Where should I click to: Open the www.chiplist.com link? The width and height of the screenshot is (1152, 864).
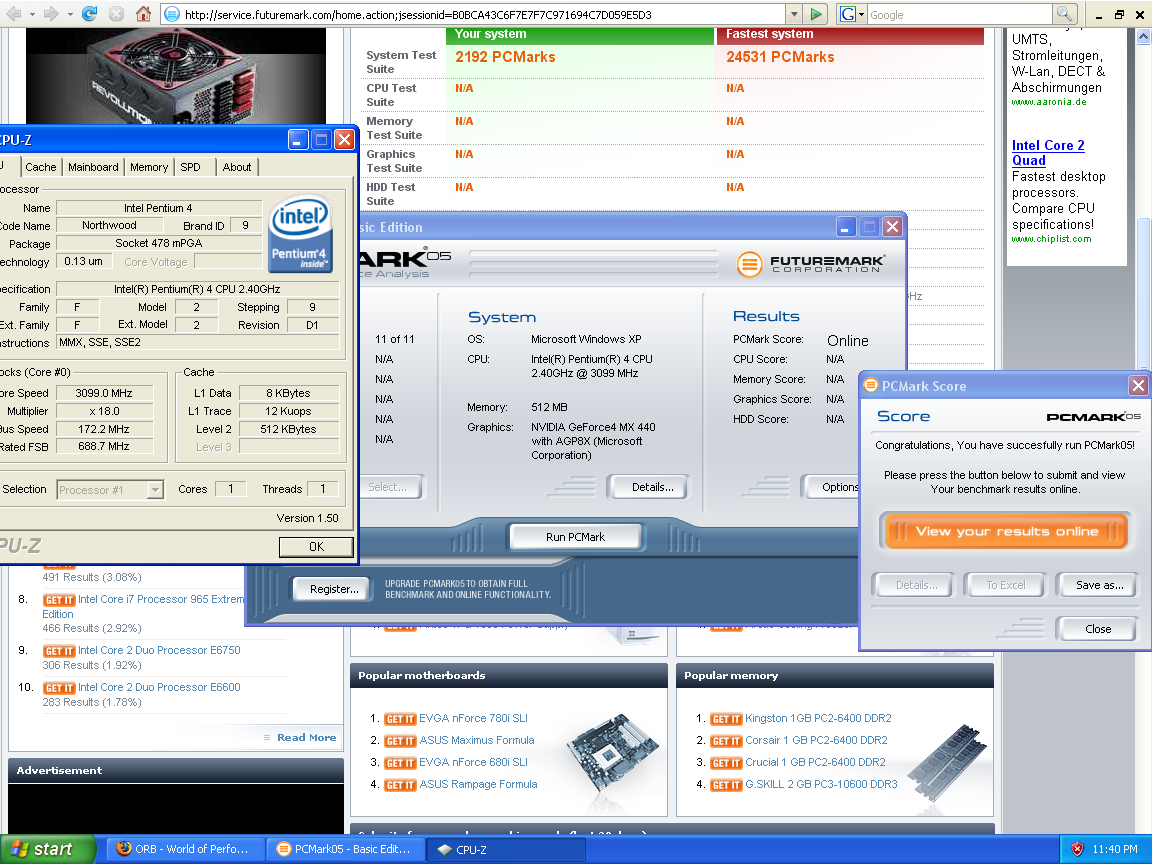point(1051,239)
